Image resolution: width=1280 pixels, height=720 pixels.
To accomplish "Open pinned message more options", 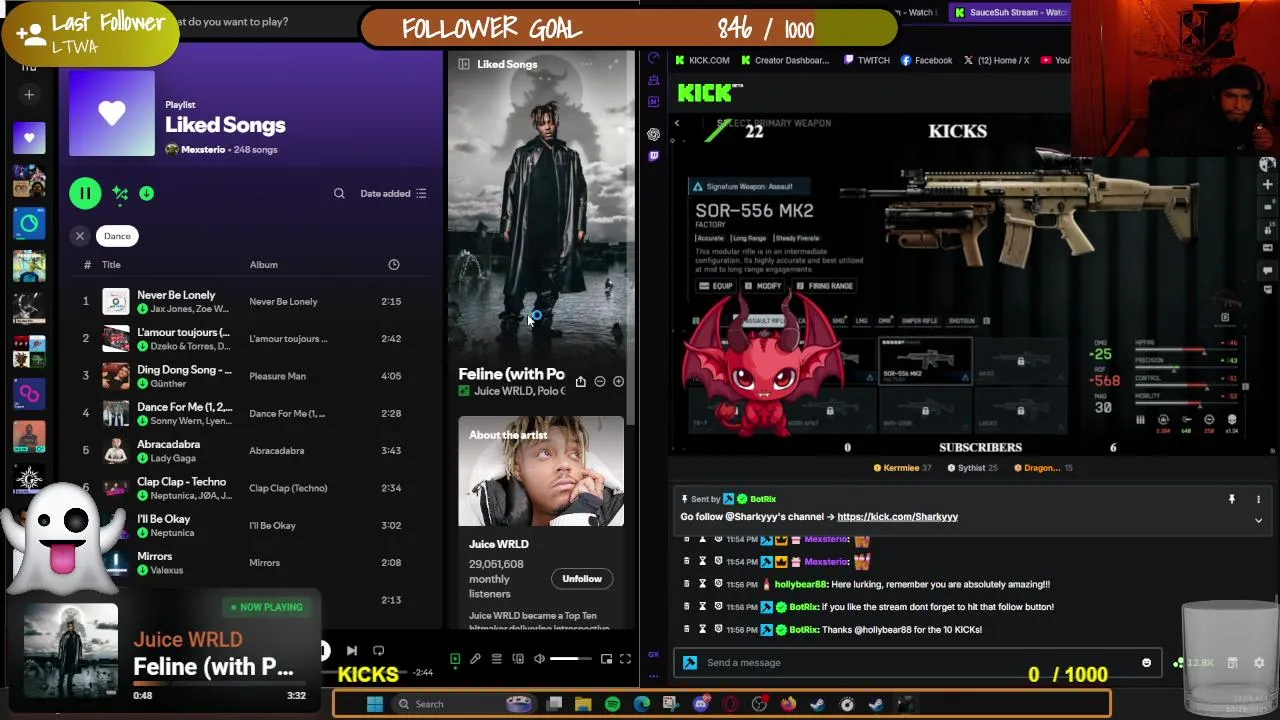I will pyautogui.click(x=1258, y=499).
